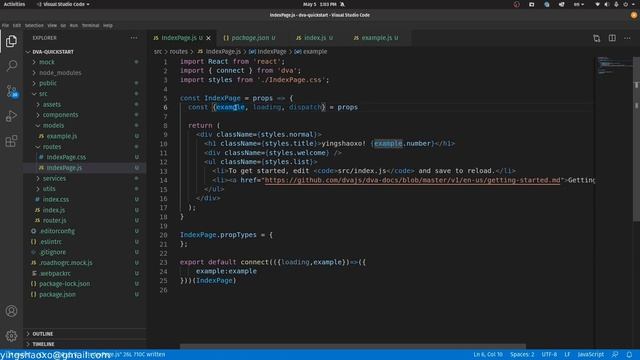Select IndexPage.js in the file tree

(64, 168)
